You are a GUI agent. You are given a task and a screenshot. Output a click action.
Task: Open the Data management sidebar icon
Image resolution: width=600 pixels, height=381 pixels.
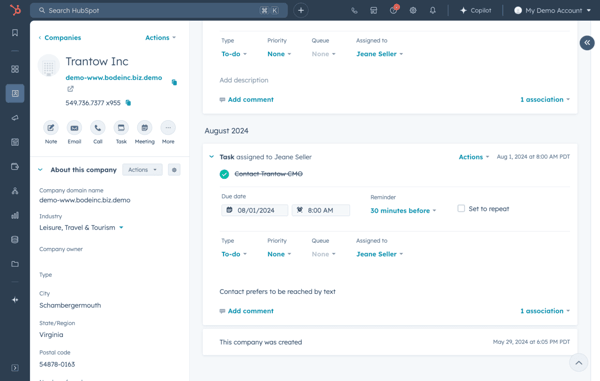(15, 240)
